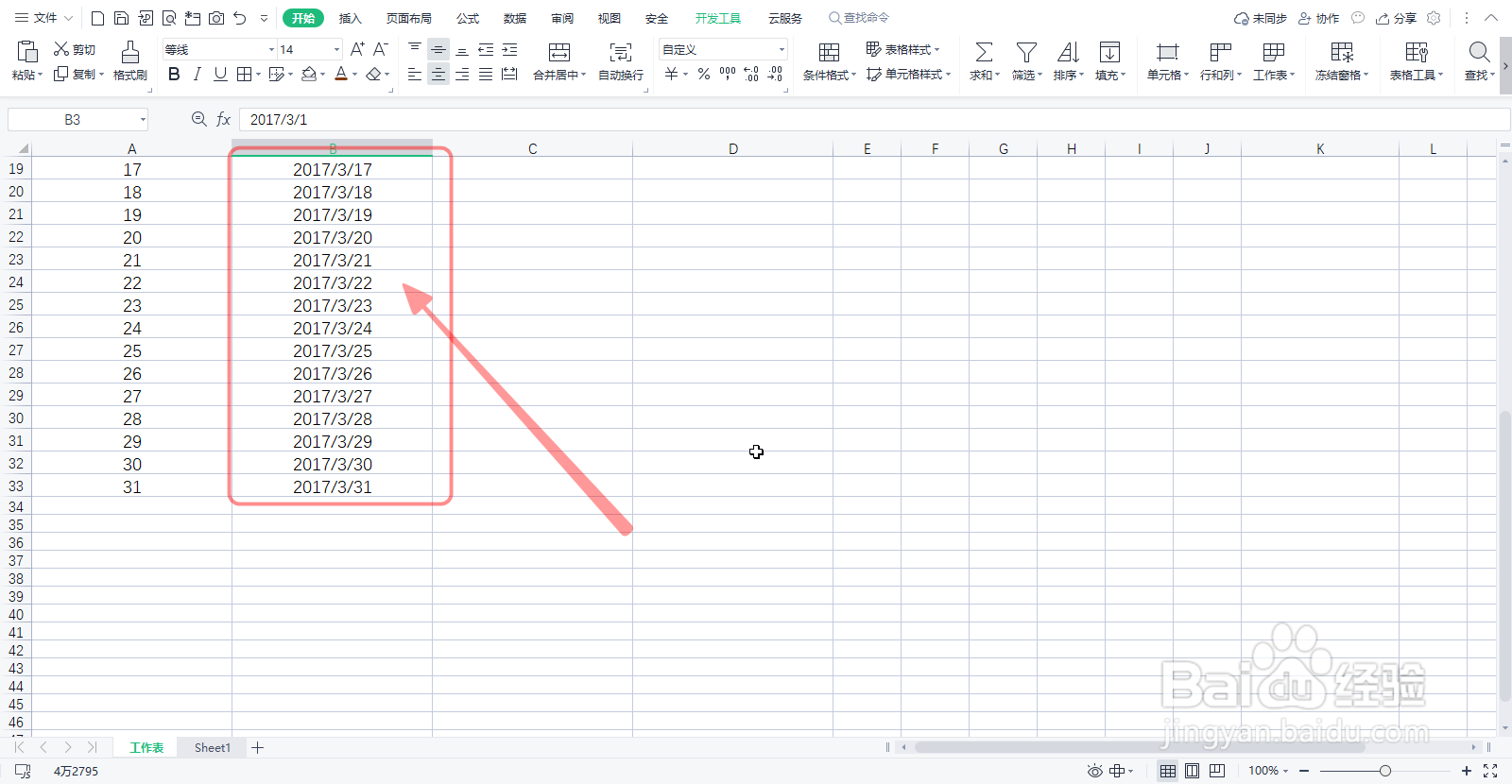1512x784 pixels.
Task: Click the formula bar showing 2017/3/1
Action: pyautogui.click(x=874, y=120)
